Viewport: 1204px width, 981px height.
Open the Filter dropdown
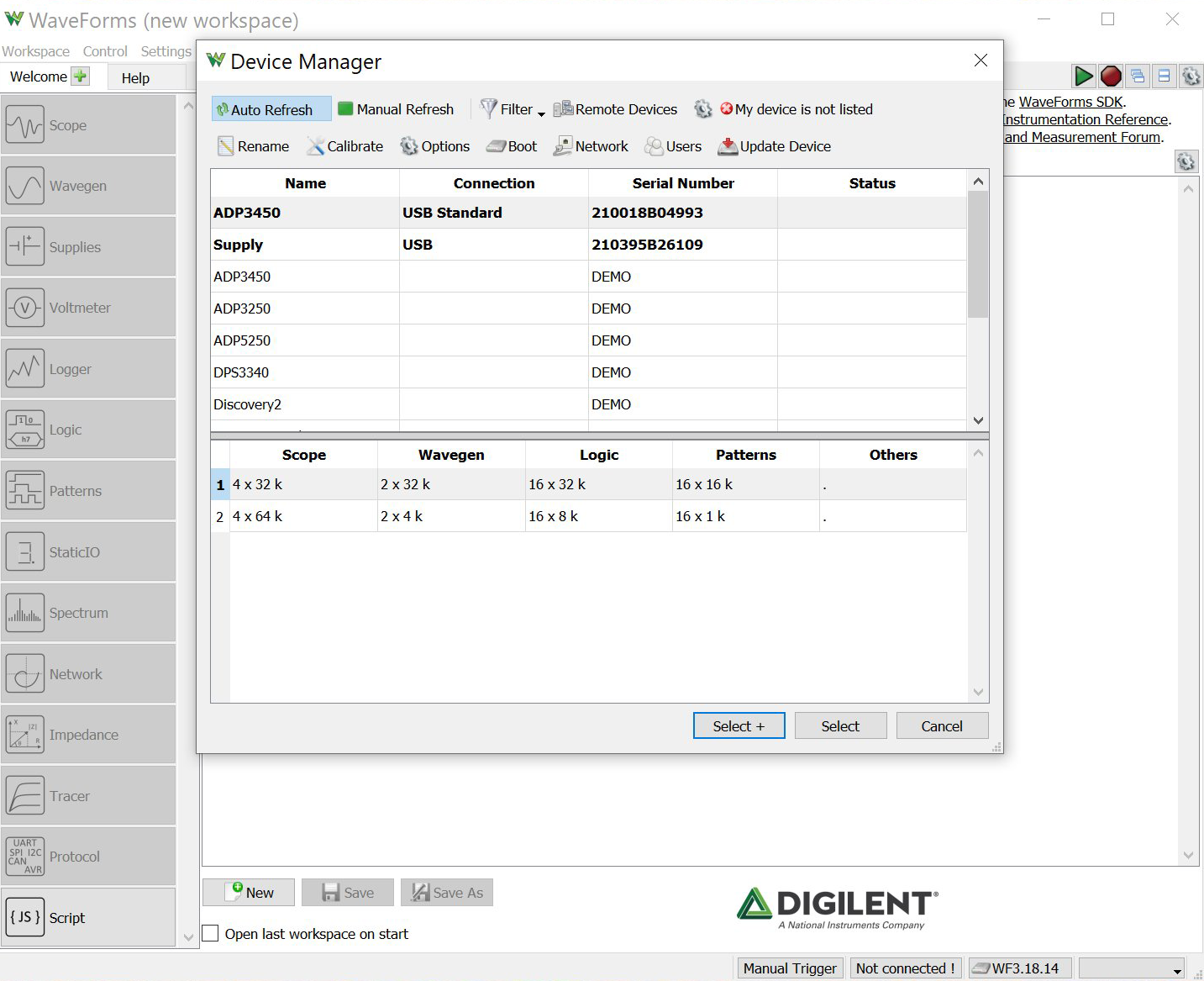click(513, 109)
